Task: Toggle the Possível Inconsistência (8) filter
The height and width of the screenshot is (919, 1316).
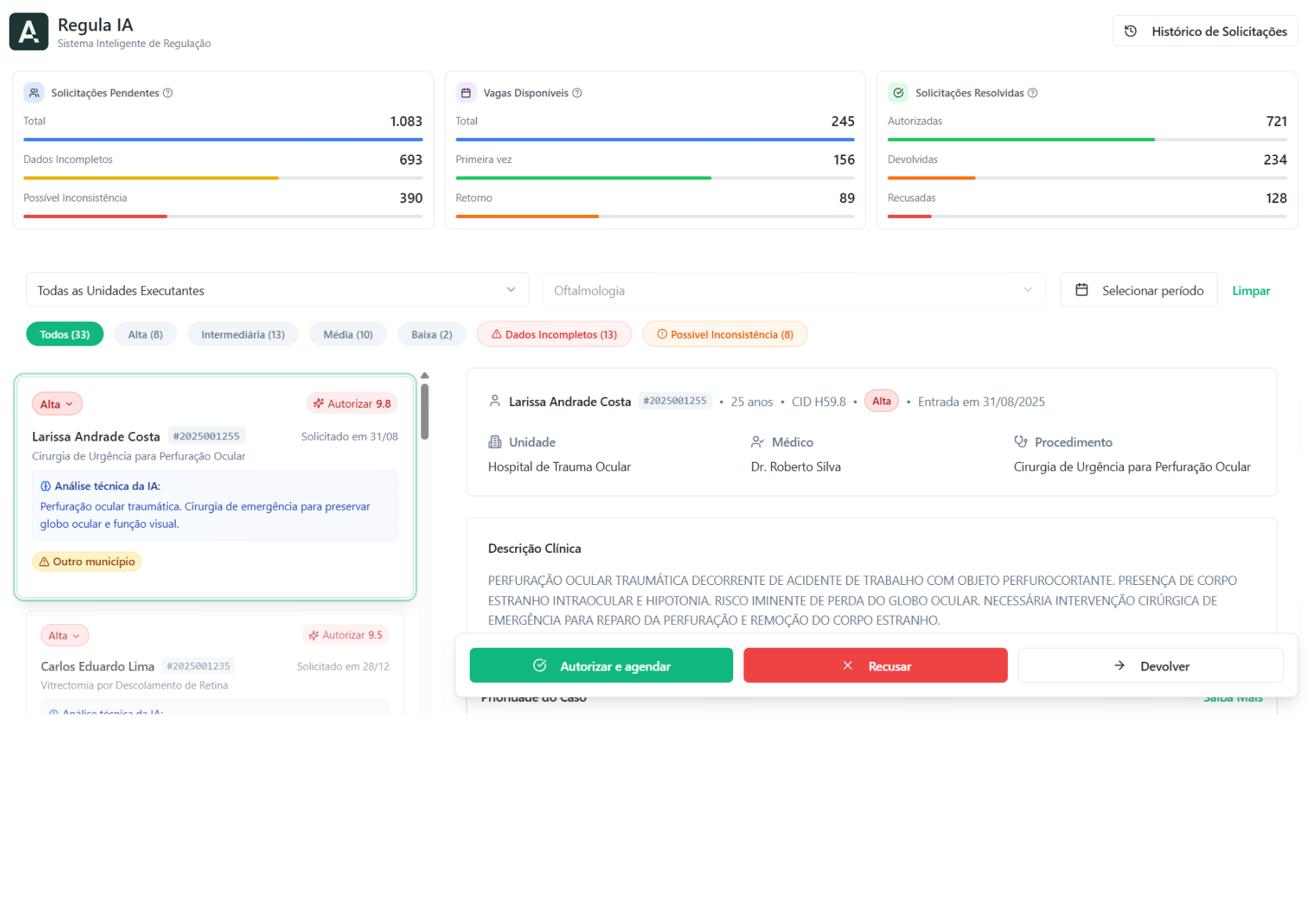Action: [x=725, y=334]
